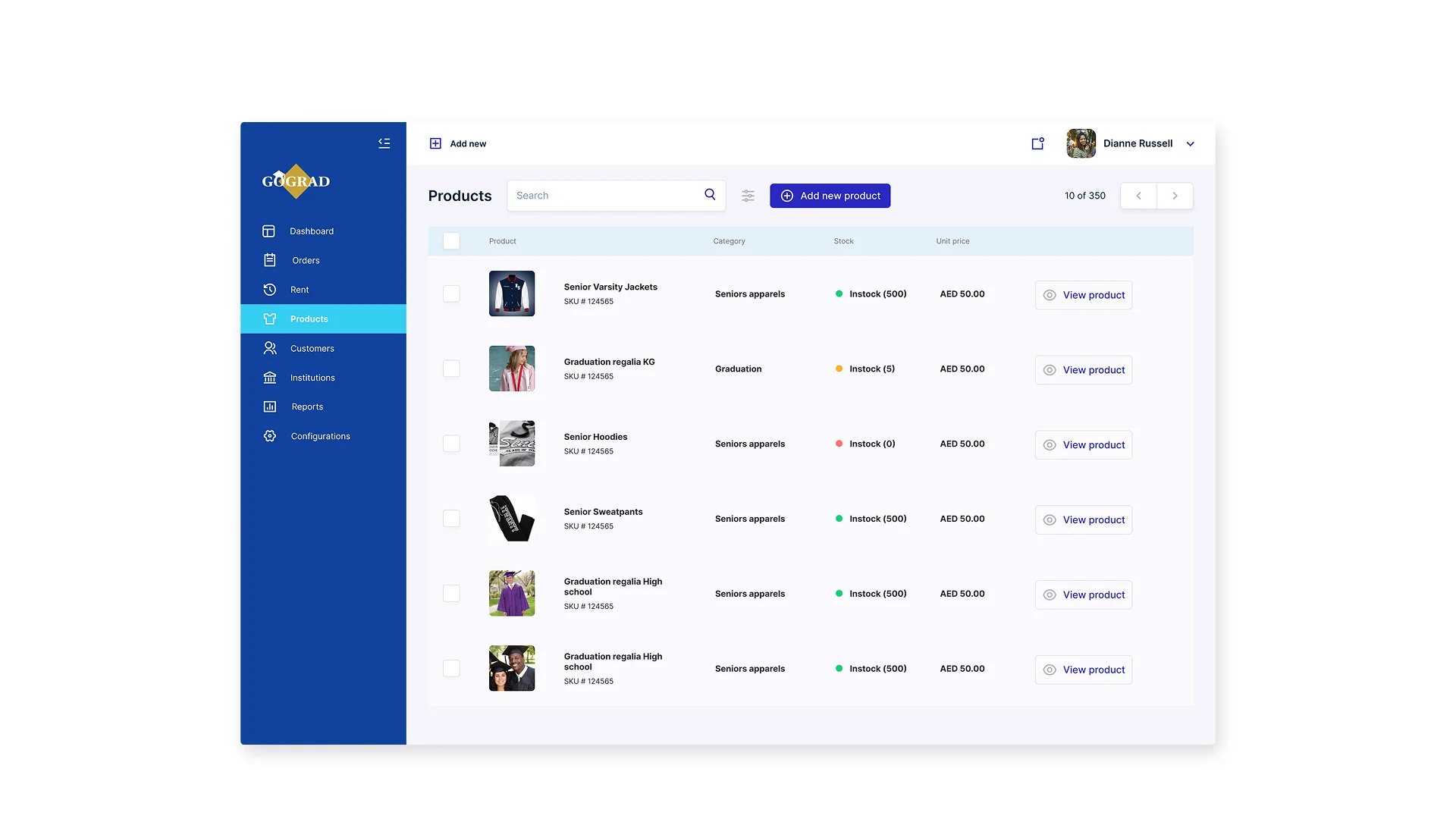Go to previous page with left arrow
This screenshot has height=819, width=1456.
(1138, 196)
